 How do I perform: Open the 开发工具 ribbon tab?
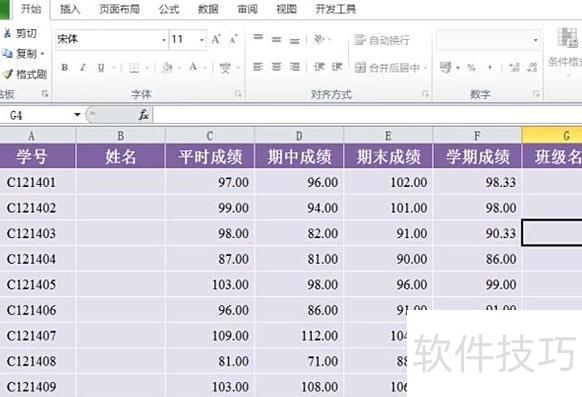tap(336, 9)
